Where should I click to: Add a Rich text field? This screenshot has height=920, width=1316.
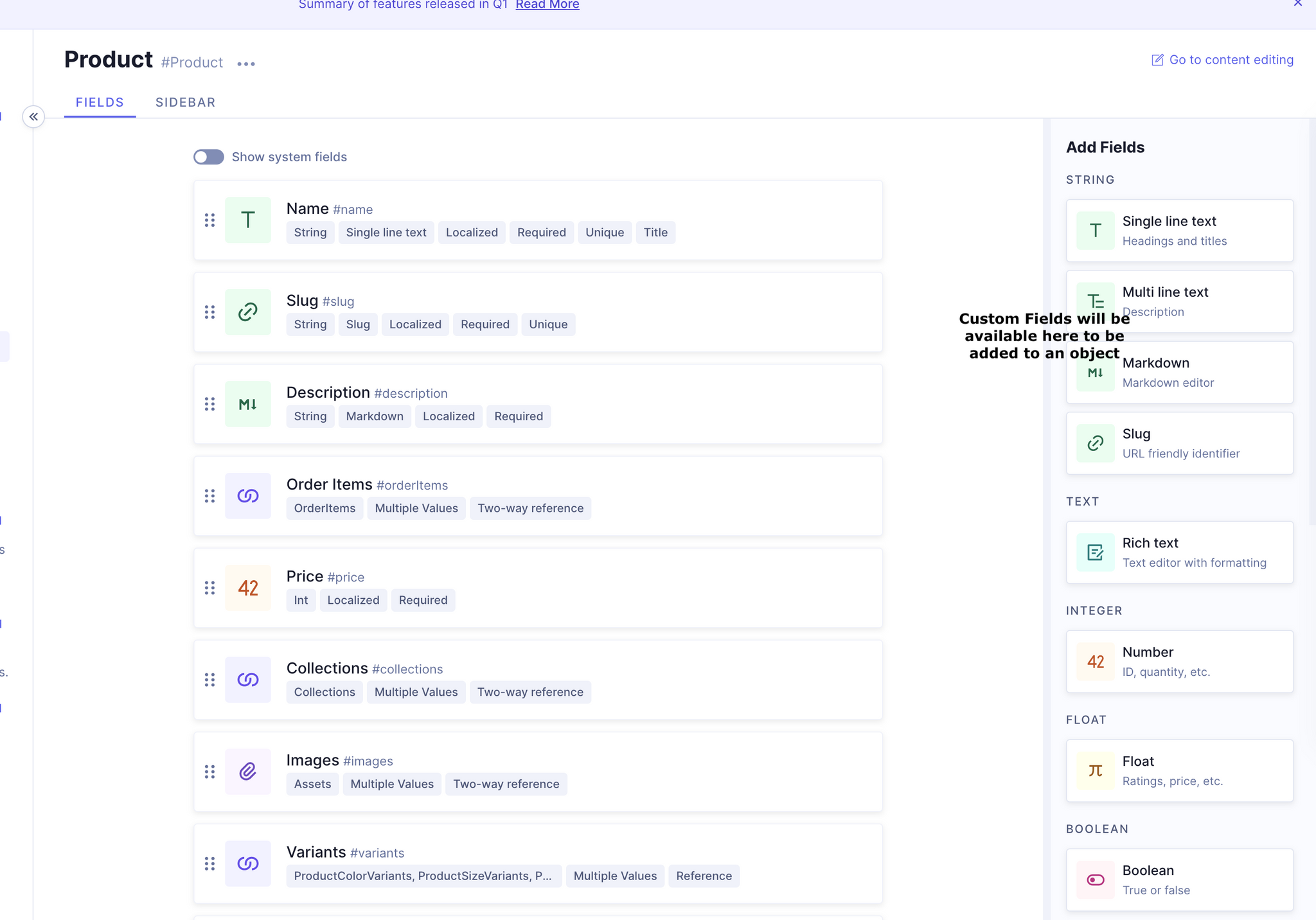click(x=1180, y=552)
